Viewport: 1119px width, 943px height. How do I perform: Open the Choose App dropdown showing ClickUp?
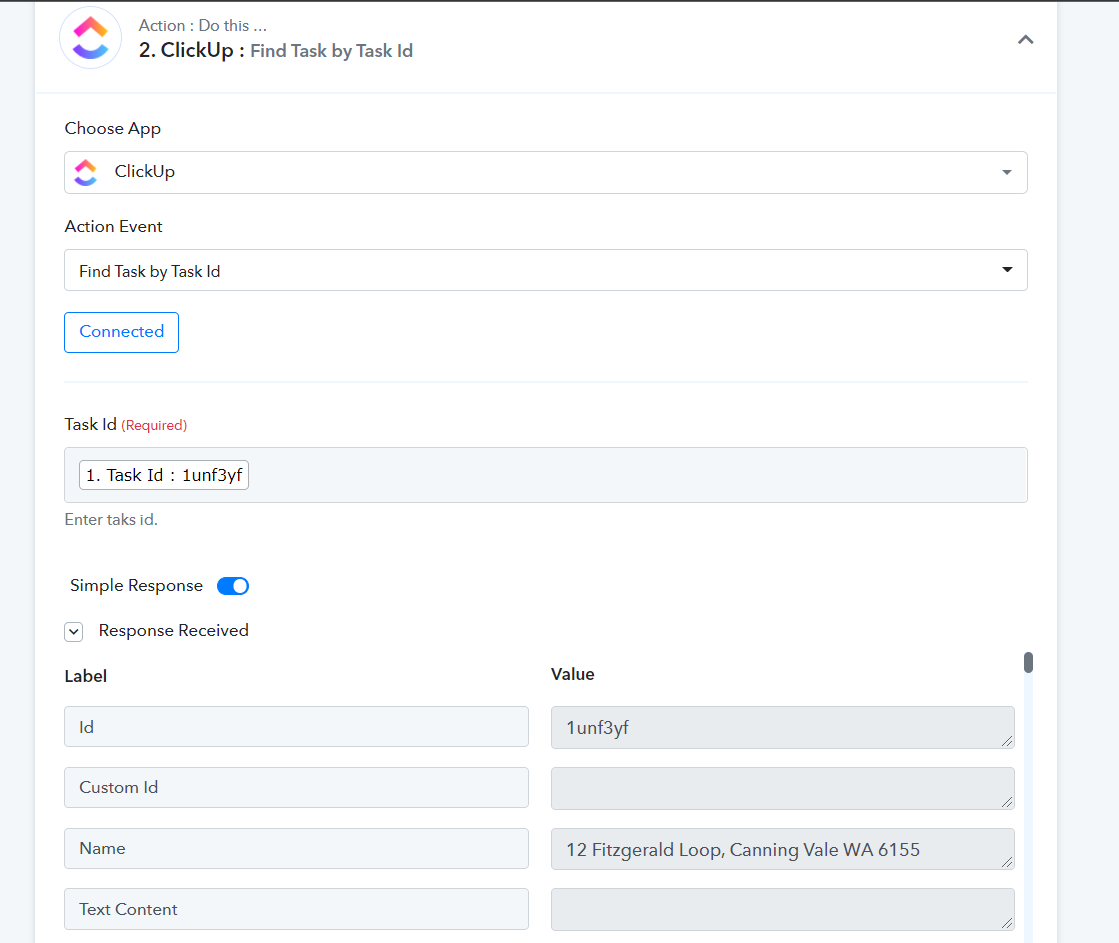(545, 172)
